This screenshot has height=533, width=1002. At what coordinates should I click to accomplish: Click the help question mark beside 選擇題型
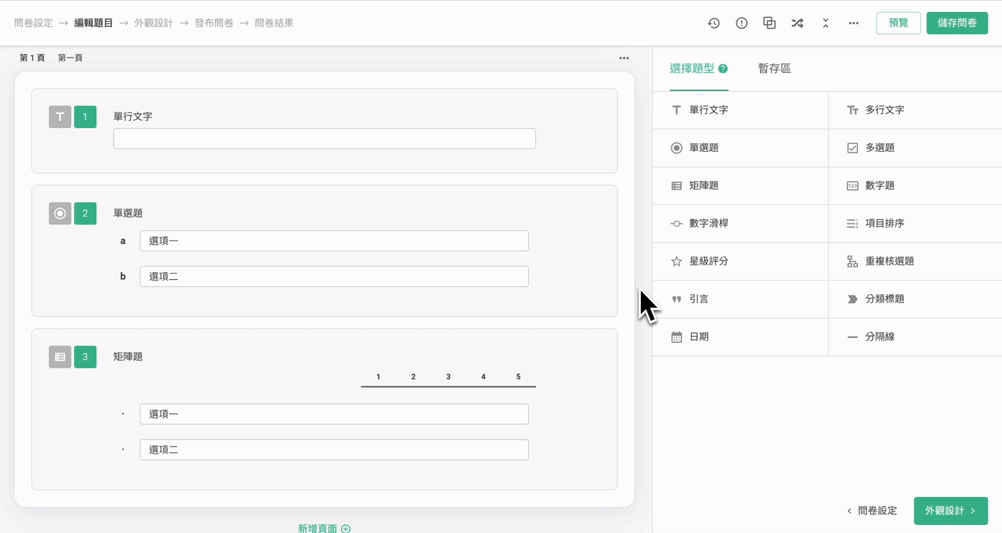(x=723, y=69)
